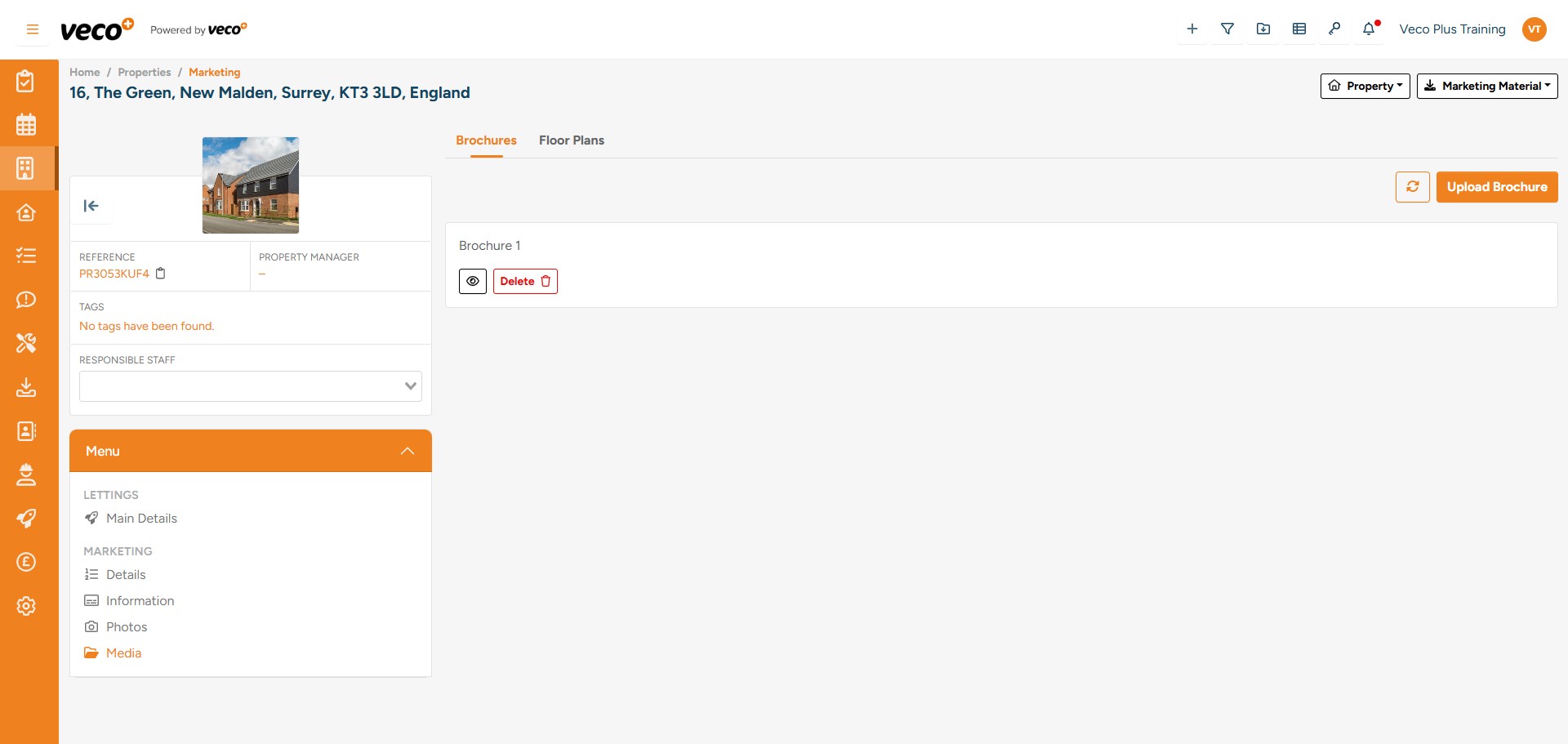Click the VT avatar circle
The width and height of the screenshot is (1568, 744).
click(x=1535, y=29)
